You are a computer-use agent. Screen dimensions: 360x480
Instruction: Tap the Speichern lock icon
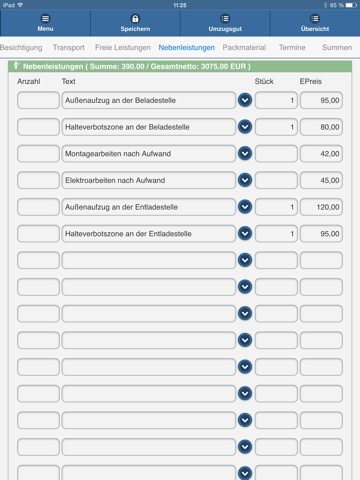click(x=135, y=19)
